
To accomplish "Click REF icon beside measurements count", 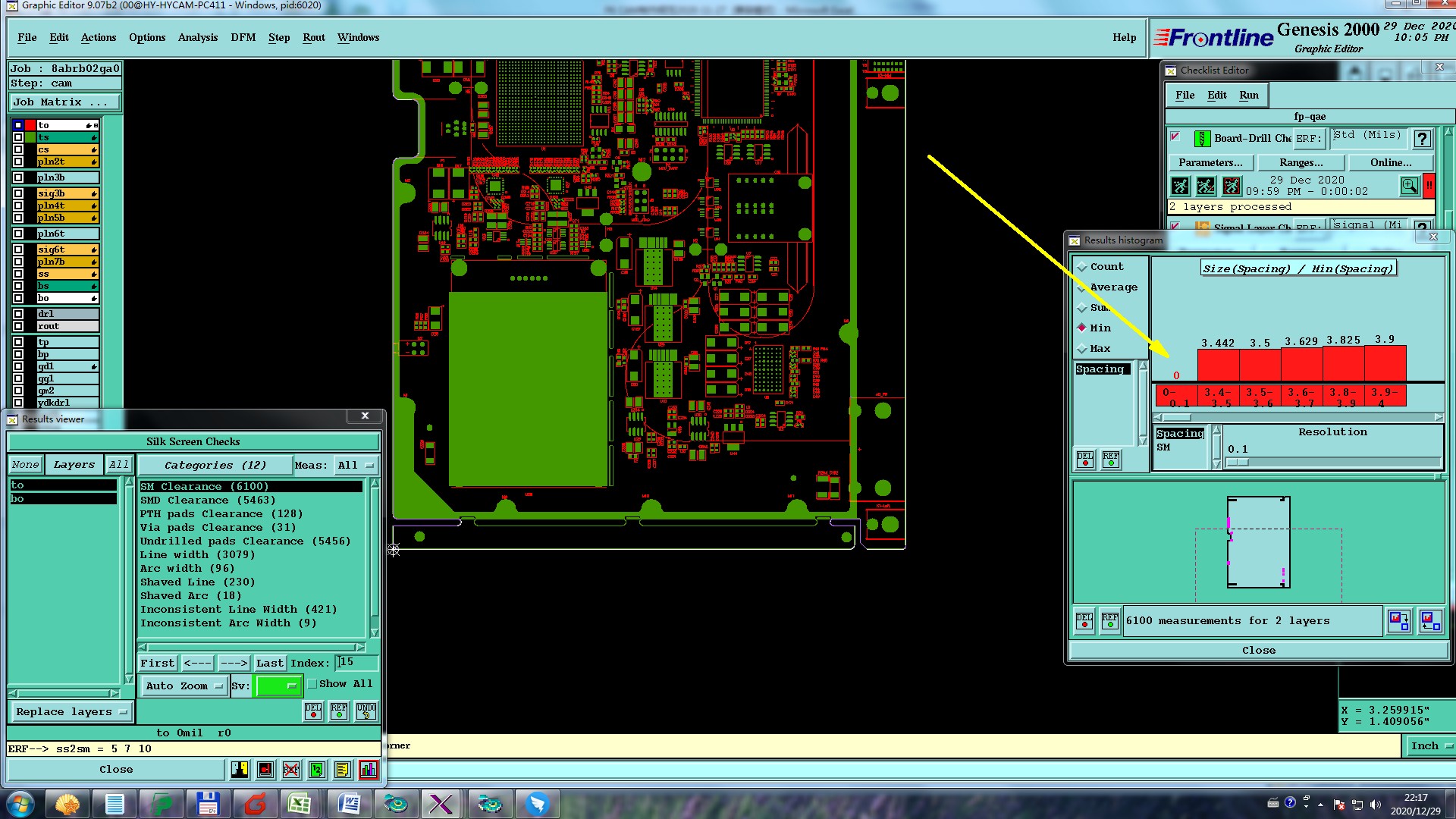I will (1110, 621).
